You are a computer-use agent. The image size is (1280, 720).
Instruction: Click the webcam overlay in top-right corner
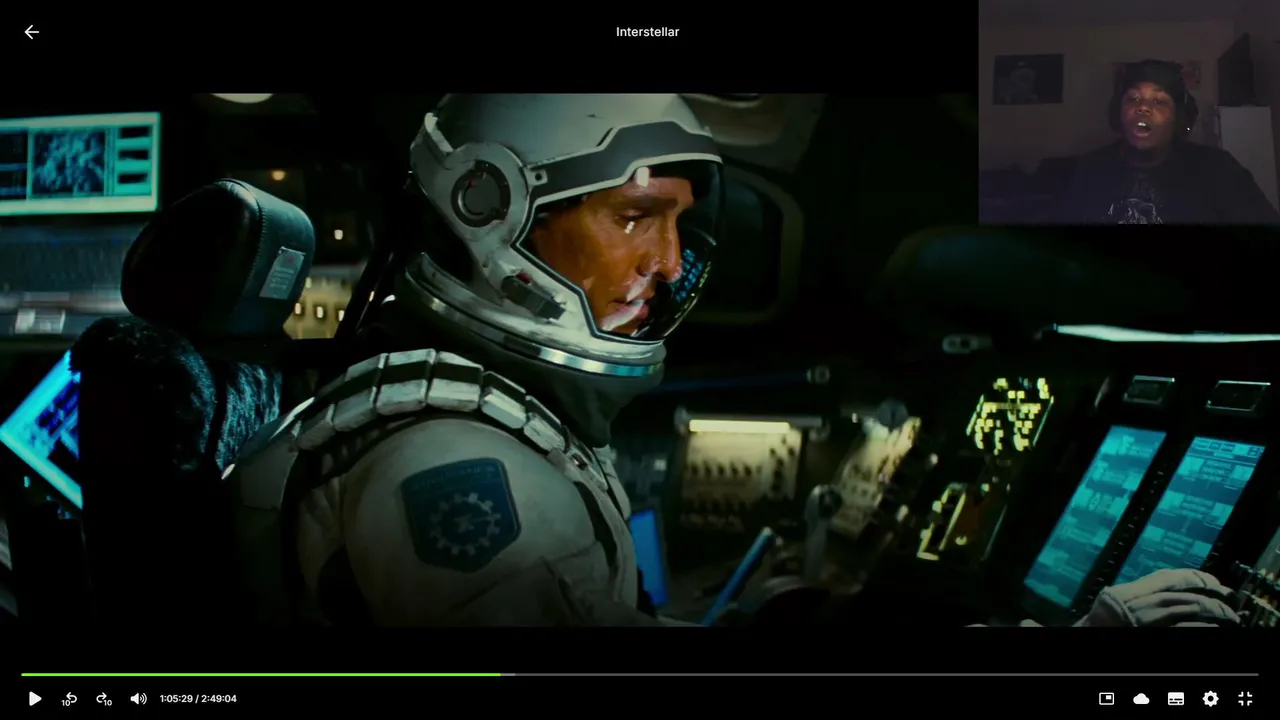(1129, 111)
